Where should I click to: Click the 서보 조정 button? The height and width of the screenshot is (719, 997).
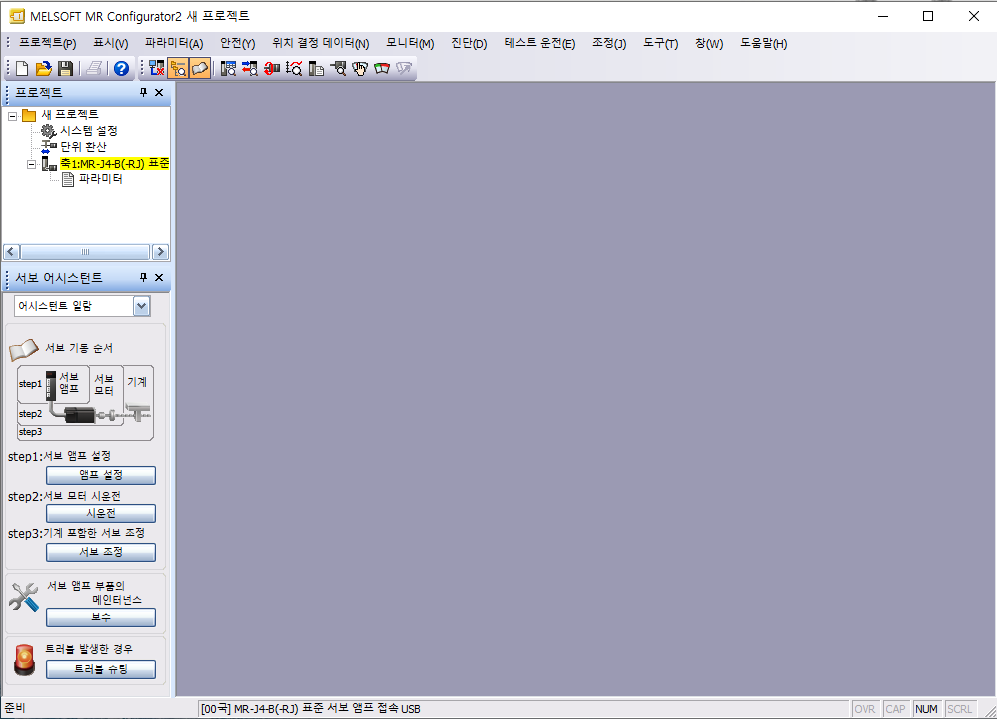tap(100, 552)
